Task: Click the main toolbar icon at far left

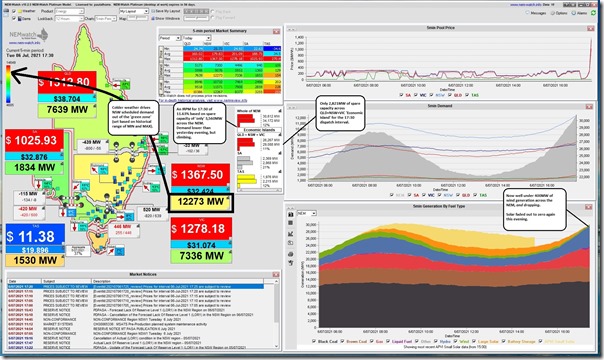Action: click(x=6, y=12)
